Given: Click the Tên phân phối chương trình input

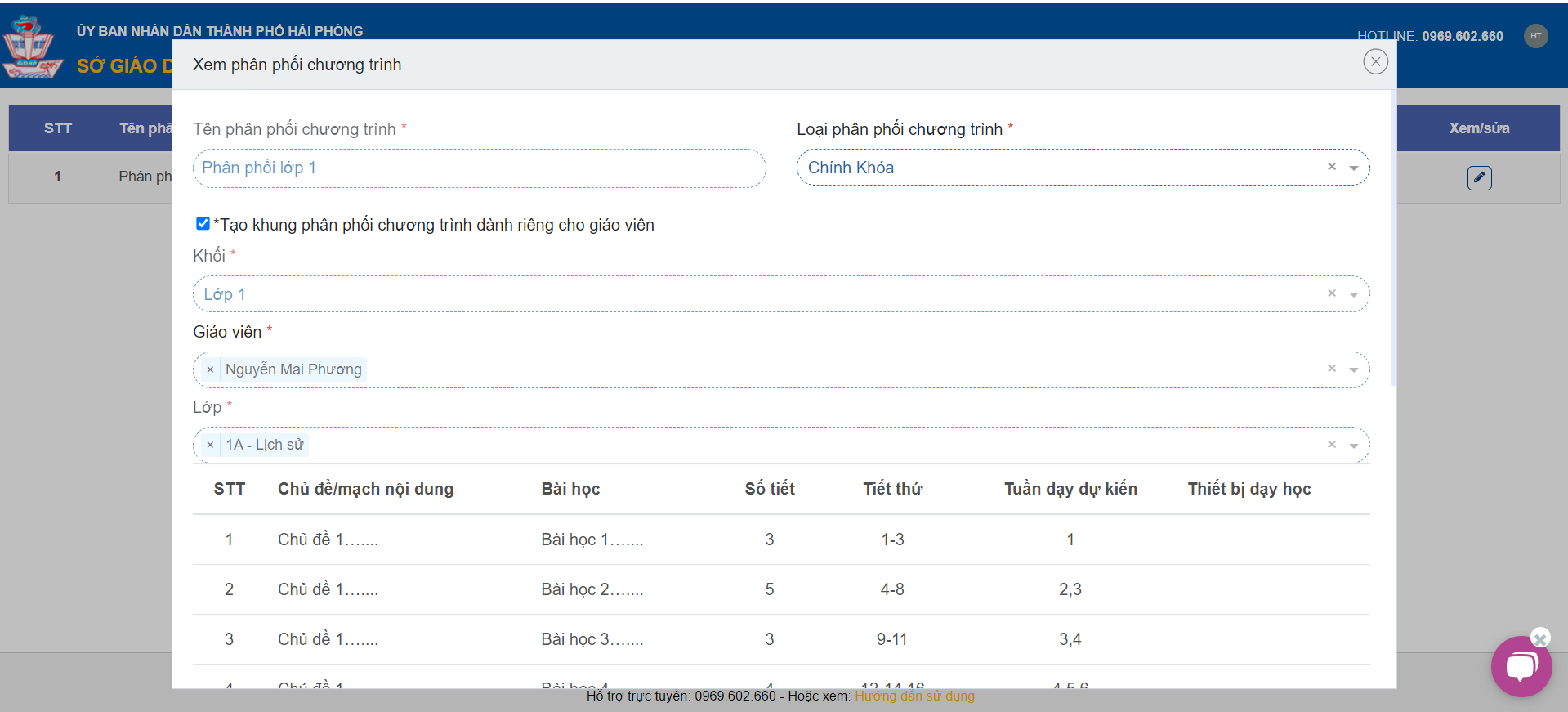Looking at the screenshot, I should point(479,168).
